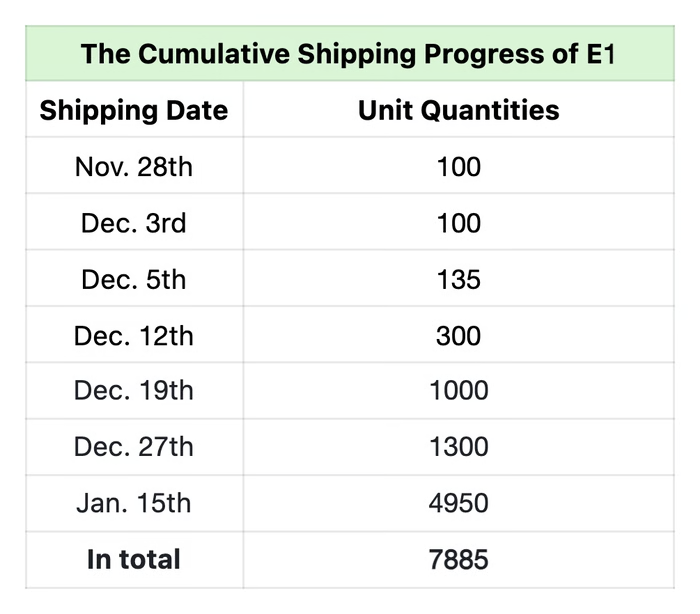
Task: Select the quantity cell showing 300
Action: coord(459,335)
